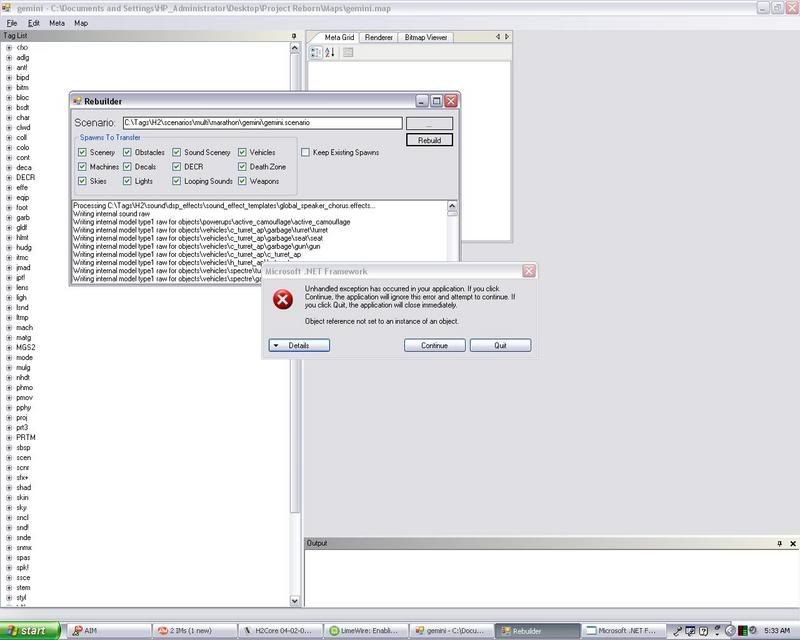
Task: Select the phmo tag item
Action: click(24, 387)
